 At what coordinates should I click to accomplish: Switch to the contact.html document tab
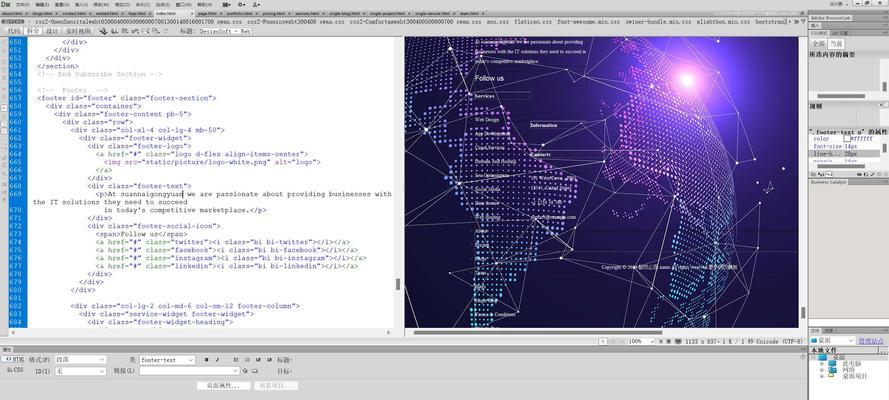point(74,13)
